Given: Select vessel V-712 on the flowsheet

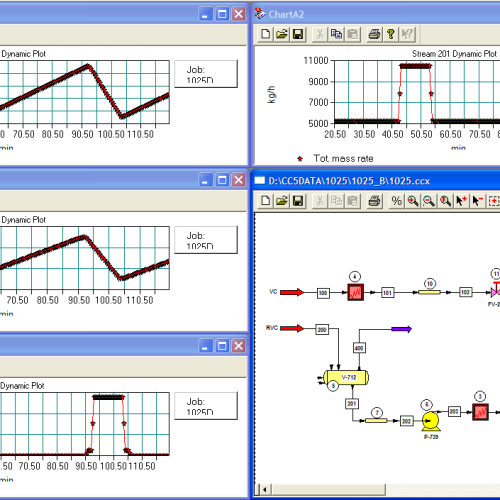Looking at the screenshot, I should 346,377.
